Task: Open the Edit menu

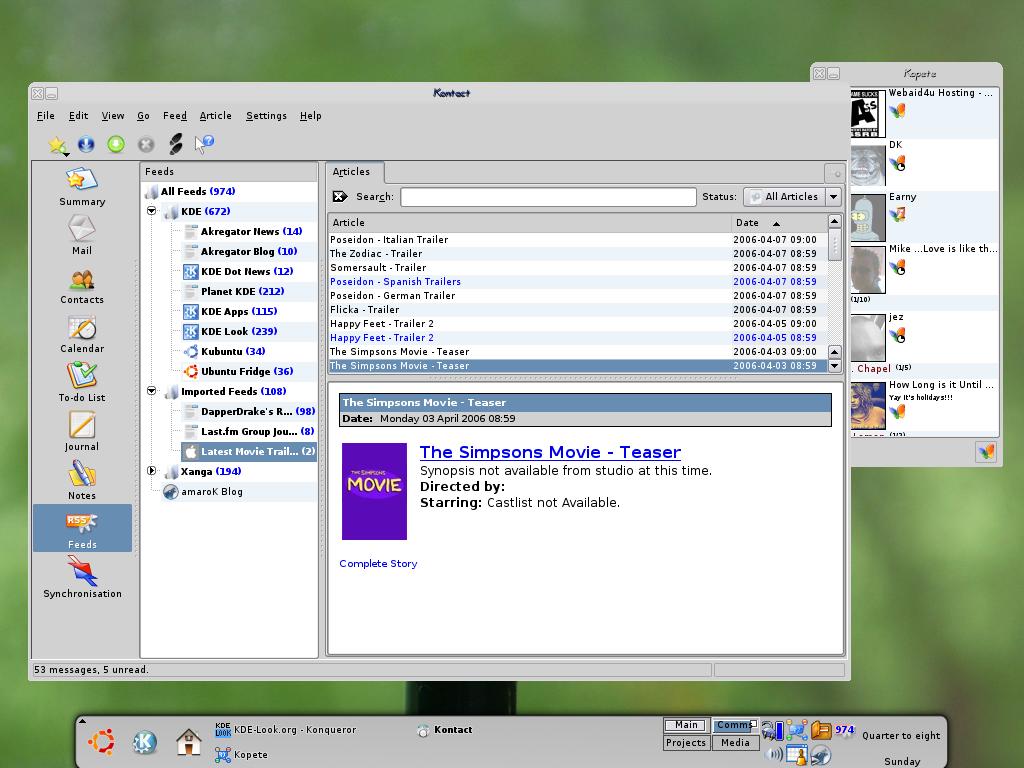Action: pyautogui.click(x=78, y=116)
